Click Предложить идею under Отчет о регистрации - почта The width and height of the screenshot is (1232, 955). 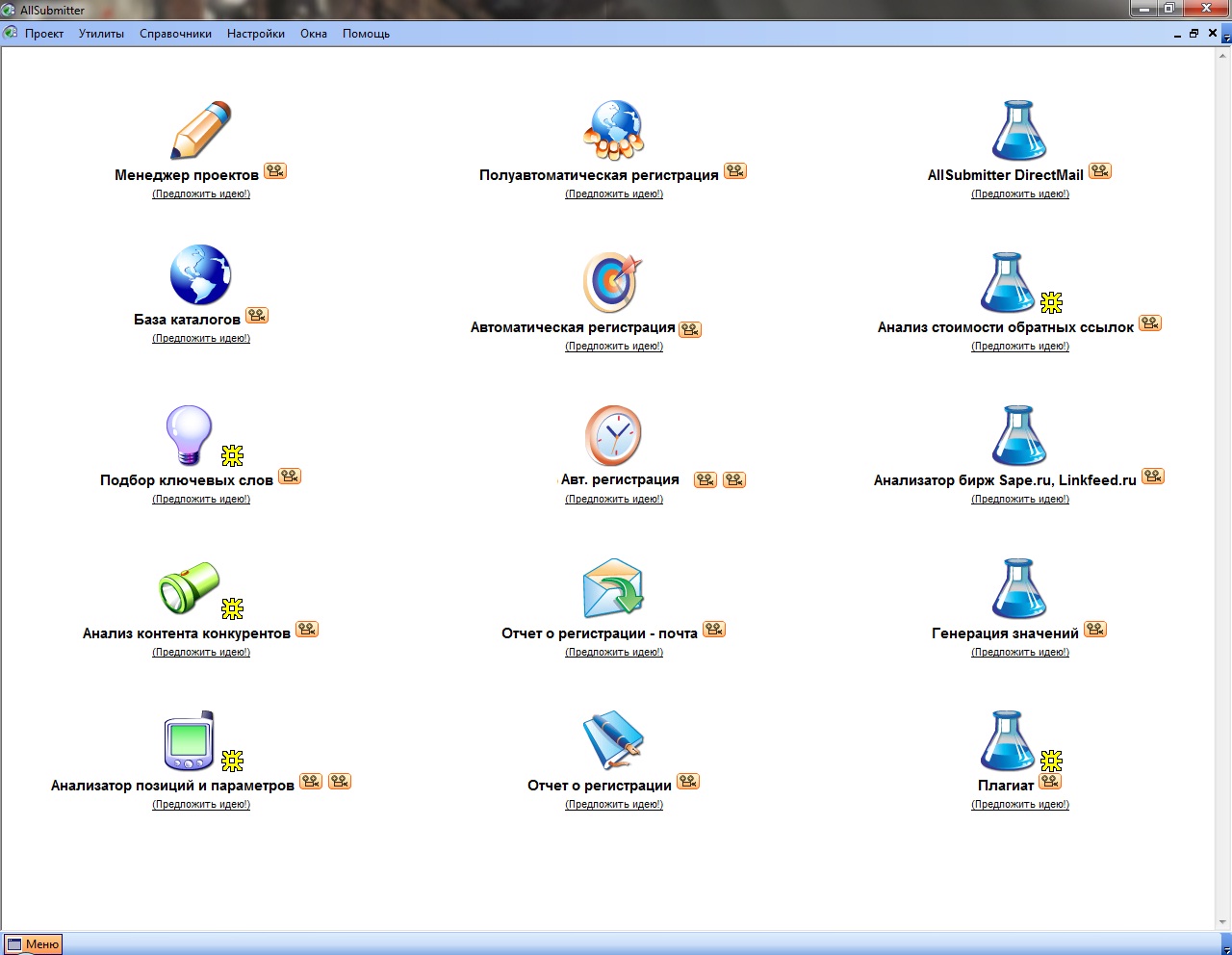[x=614, y=653]
